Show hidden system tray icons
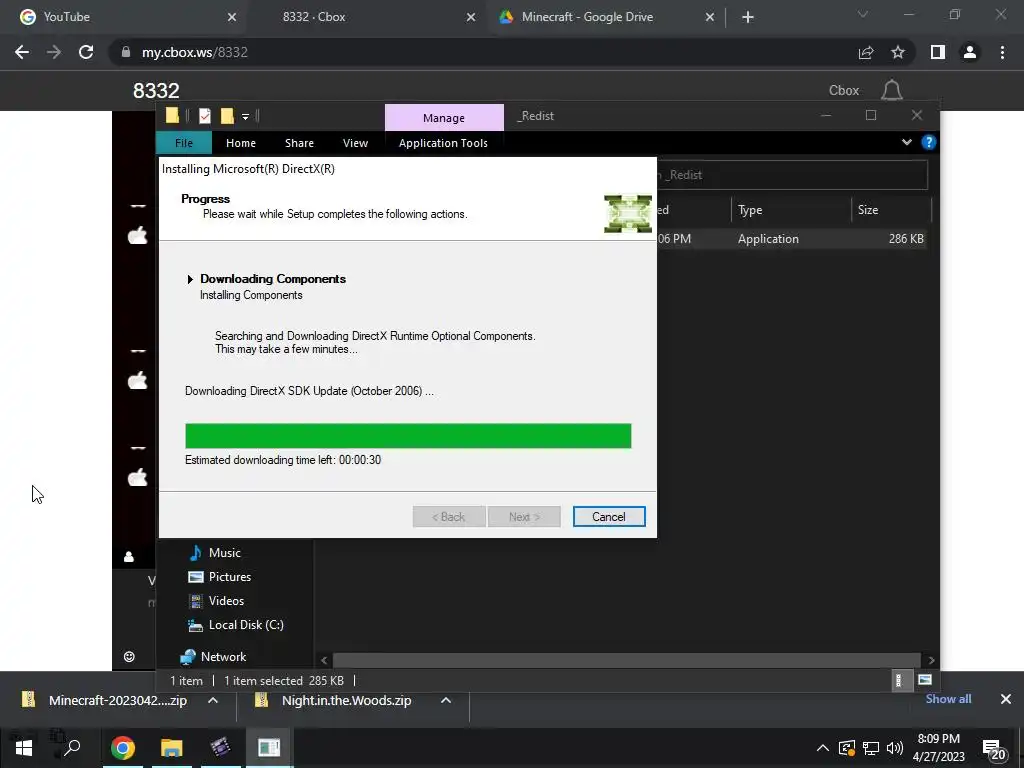Viewport: 1024px width, 768px height. click(x=823, y=748)
